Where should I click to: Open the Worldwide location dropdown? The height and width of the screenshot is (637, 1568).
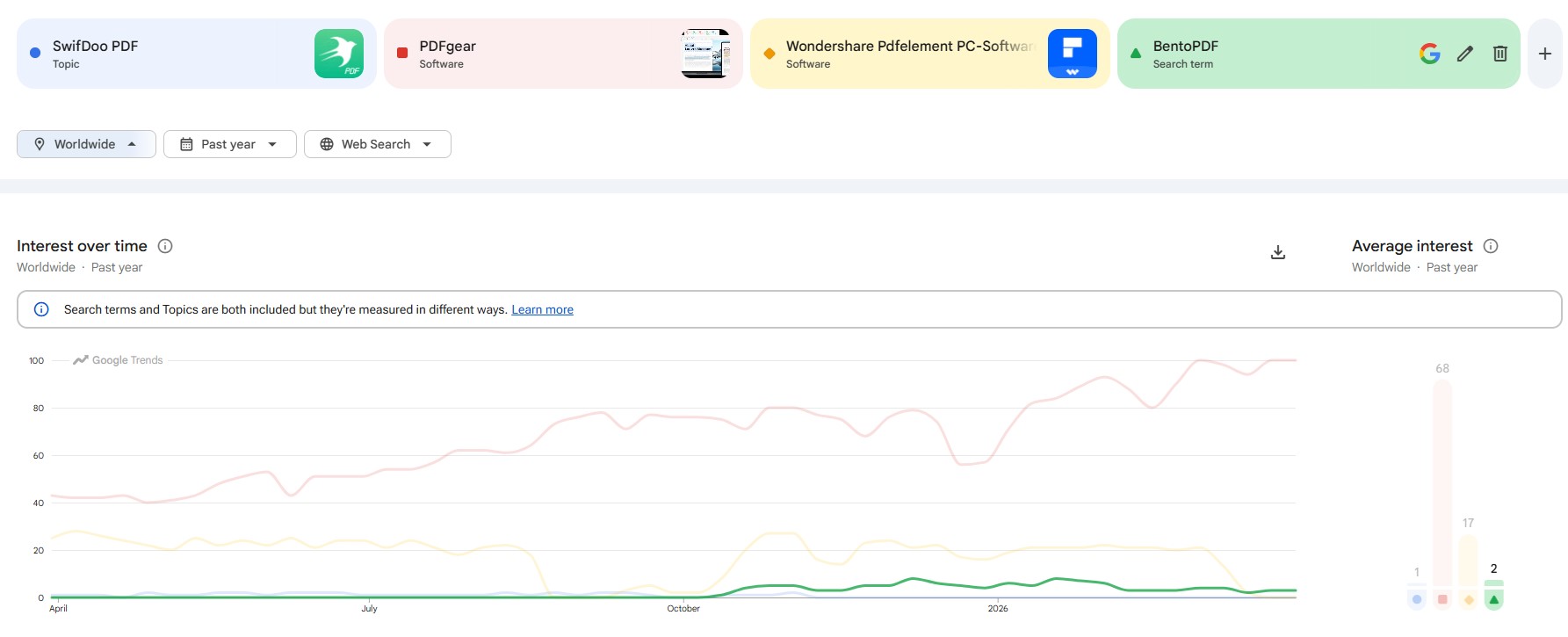86,144
